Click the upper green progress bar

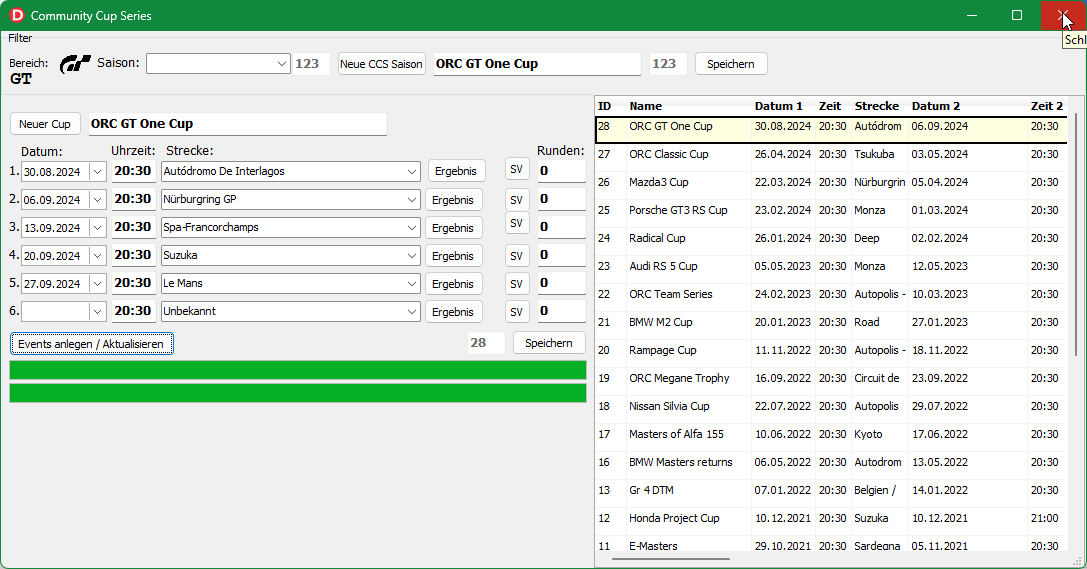click(297, 370)
